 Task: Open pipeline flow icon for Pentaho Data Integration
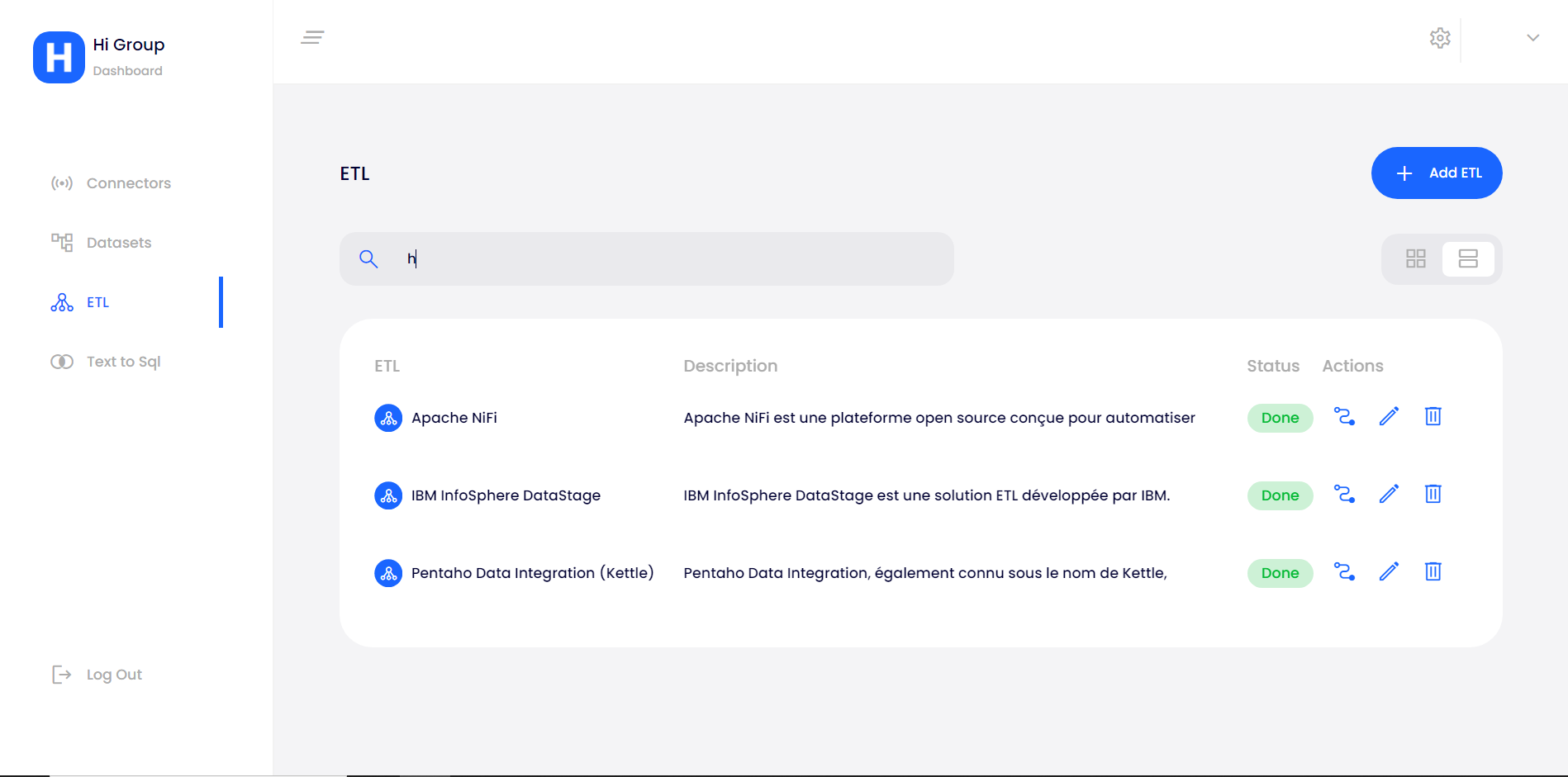(x=1344, y=571)
